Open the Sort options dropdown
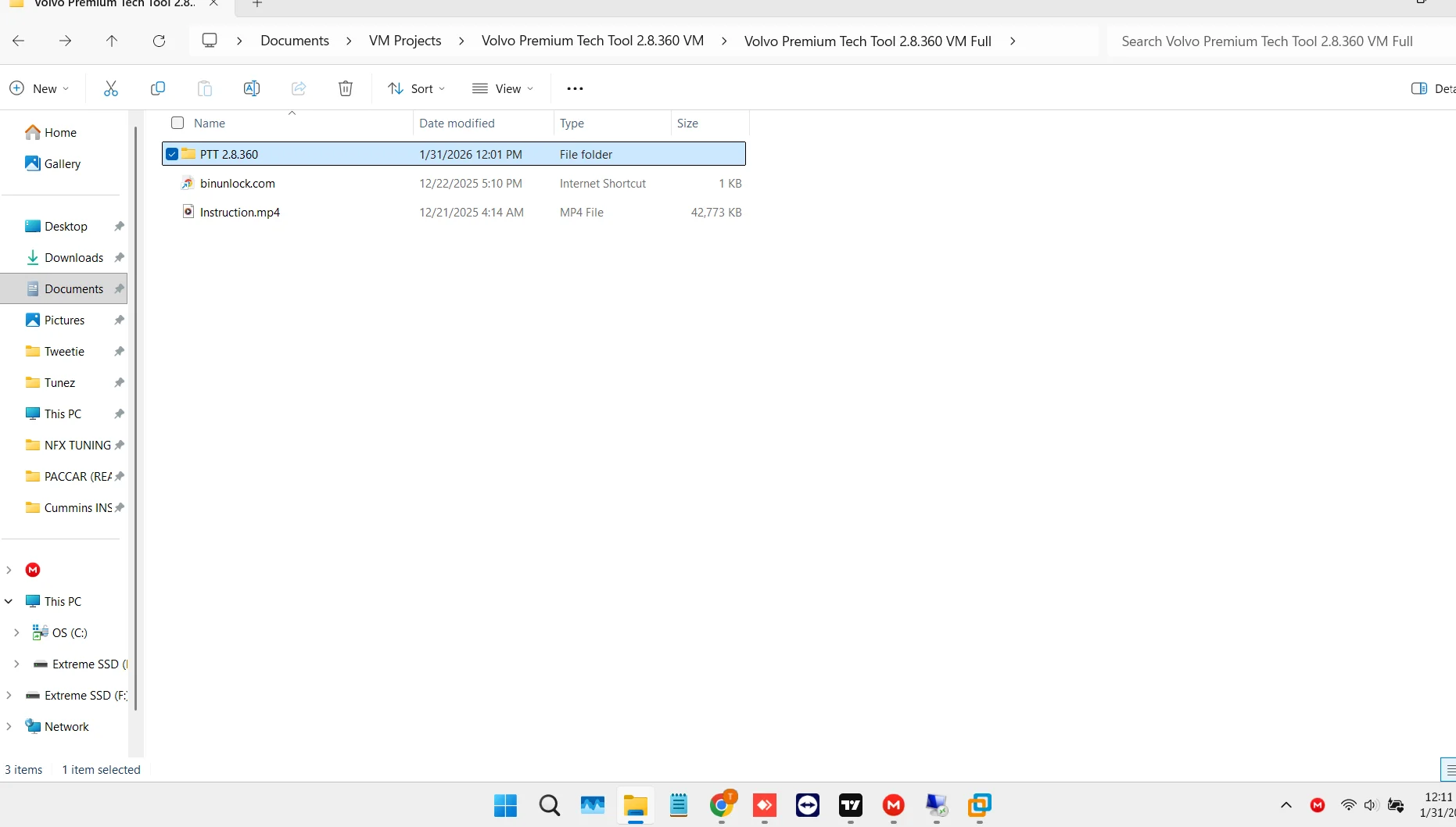 click(x=416, y=88)
